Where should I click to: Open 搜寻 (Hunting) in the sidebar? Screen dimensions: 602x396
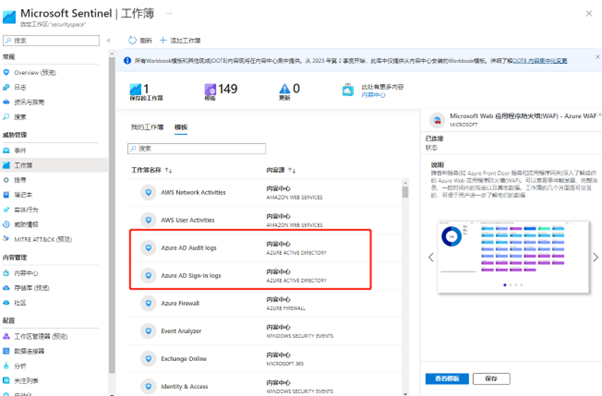[20, 180]
